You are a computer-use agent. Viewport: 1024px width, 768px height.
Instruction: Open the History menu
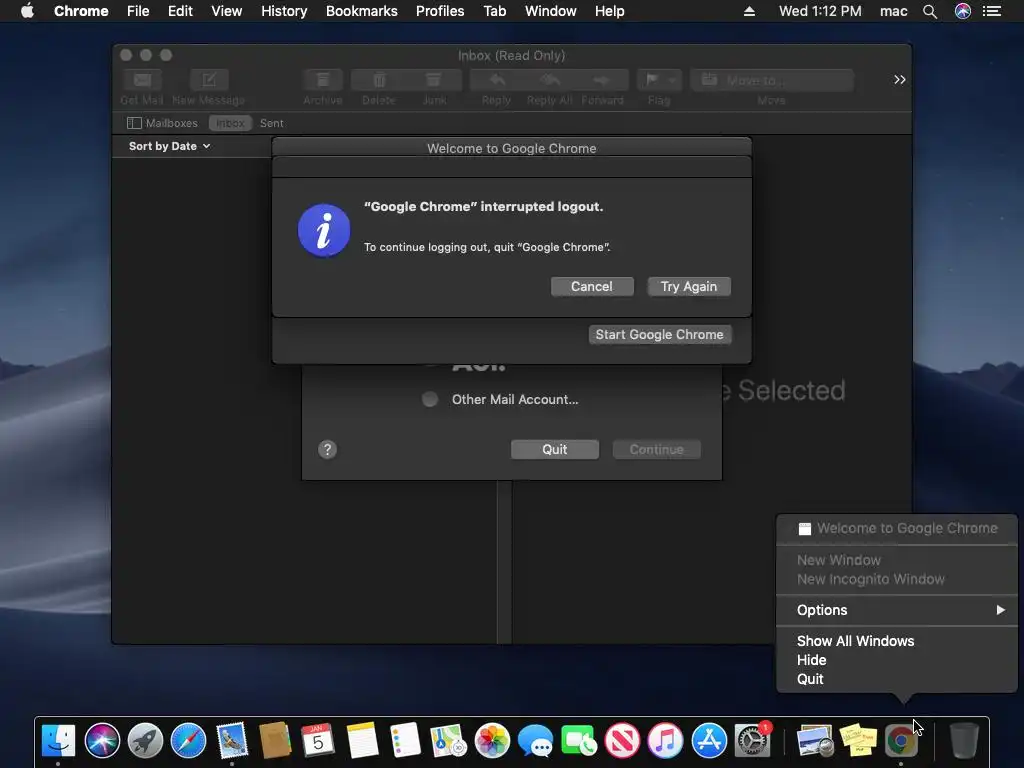click(283, 11)
